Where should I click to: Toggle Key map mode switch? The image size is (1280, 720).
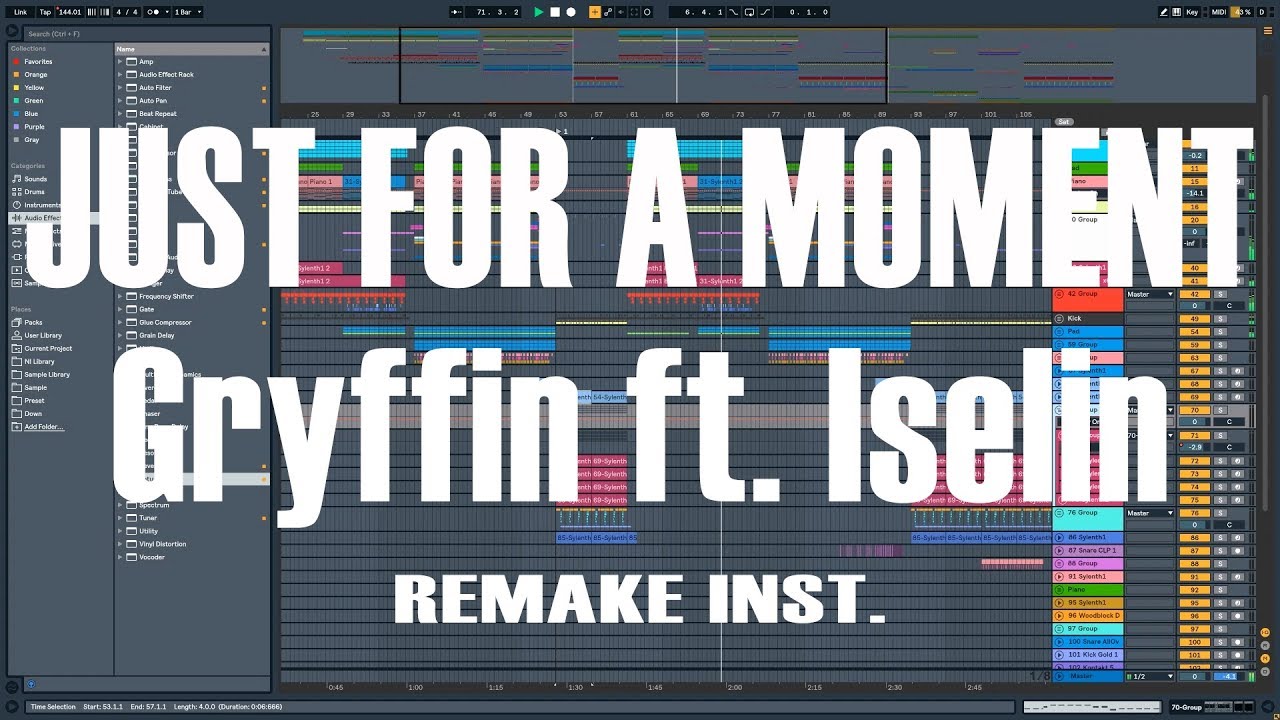point(1192,12)
